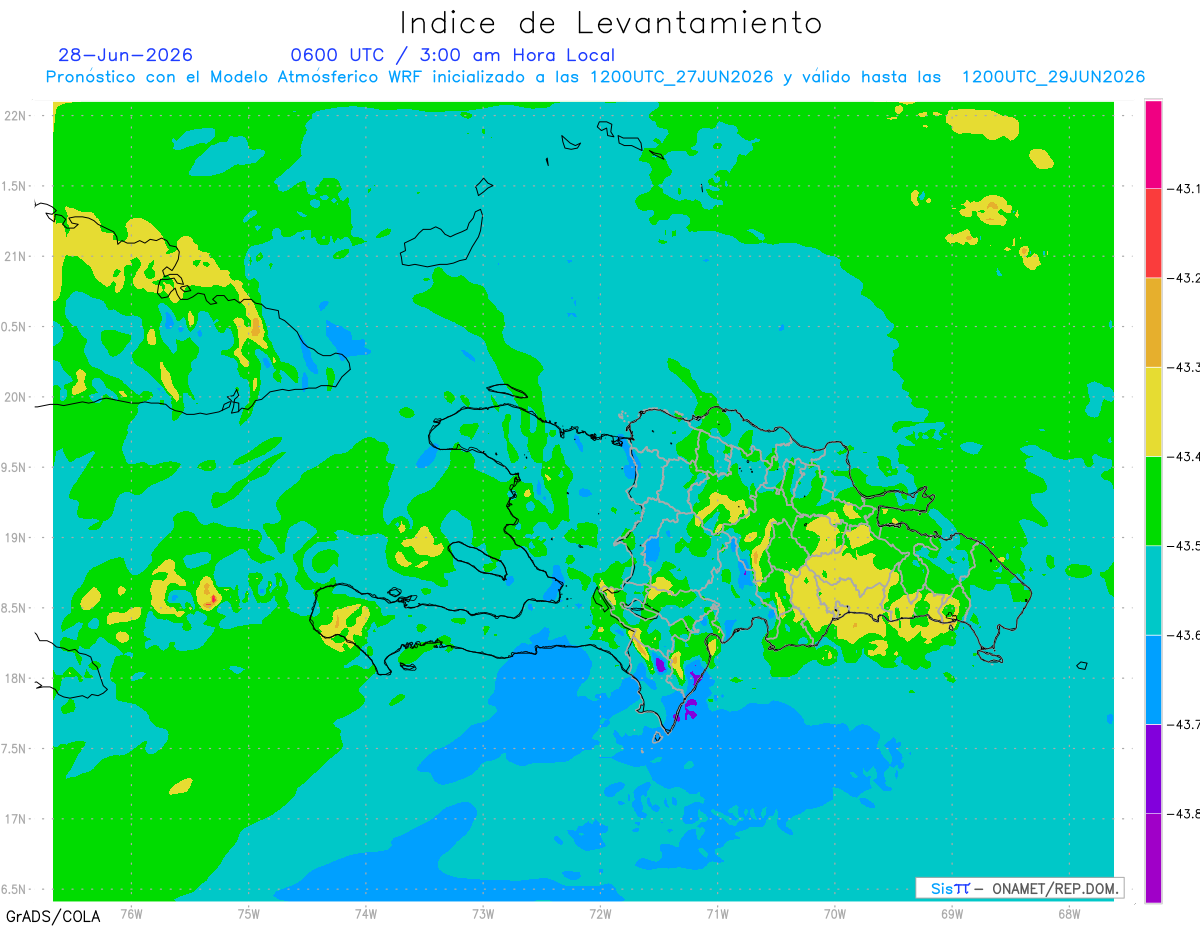This screenshot has height=927, width=1200.
Task: Click the '74W' longitude label
Action: pyautogui.click(x=366, y=914)
